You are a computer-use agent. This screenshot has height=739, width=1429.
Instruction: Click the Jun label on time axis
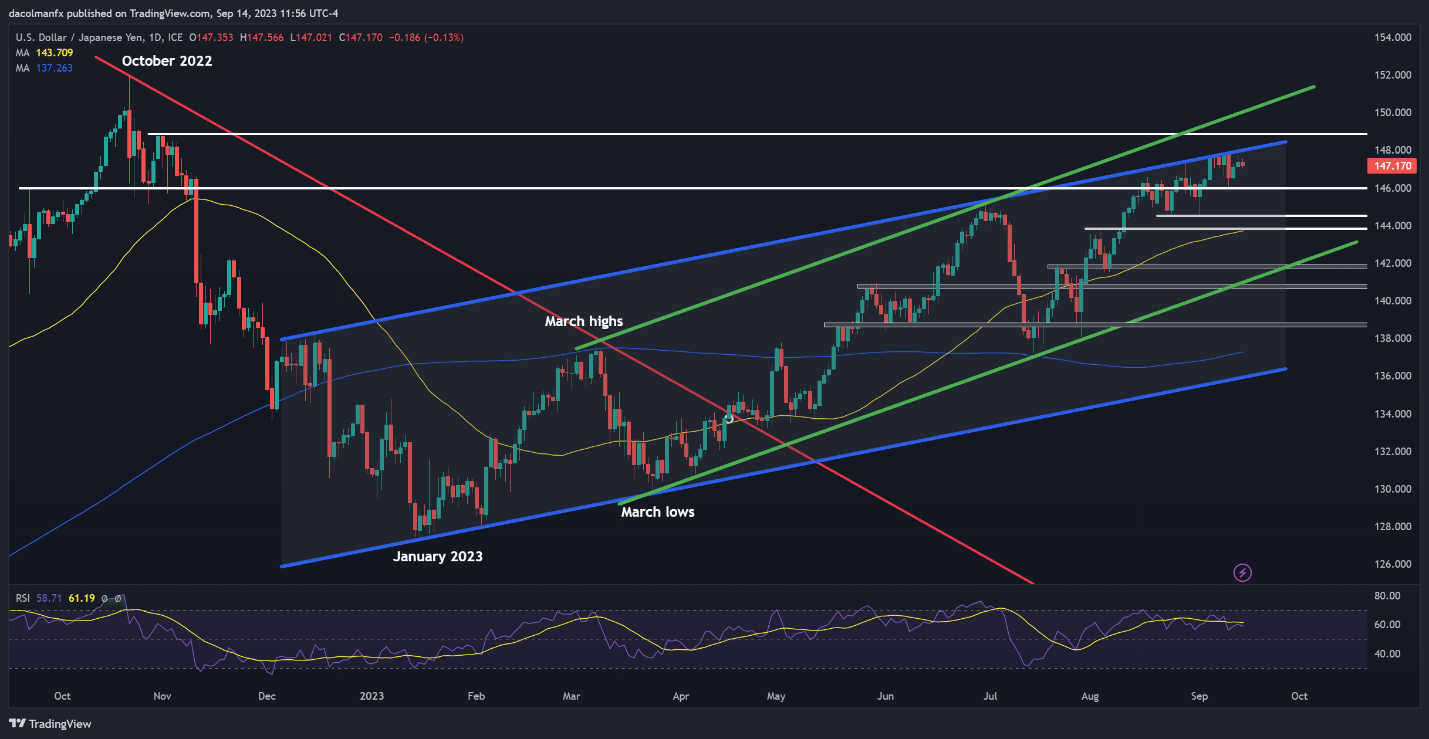884,696
